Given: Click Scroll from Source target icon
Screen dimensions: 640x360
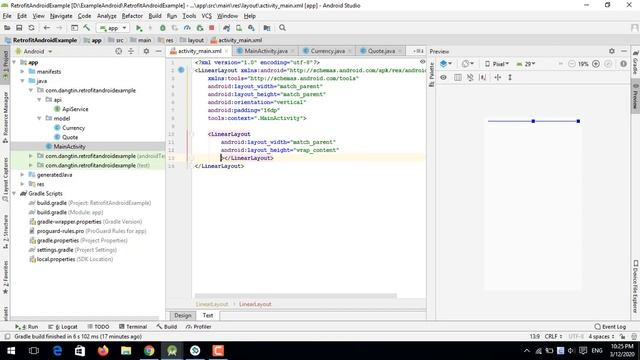Looking at the screenshot, I should (118, 51).
